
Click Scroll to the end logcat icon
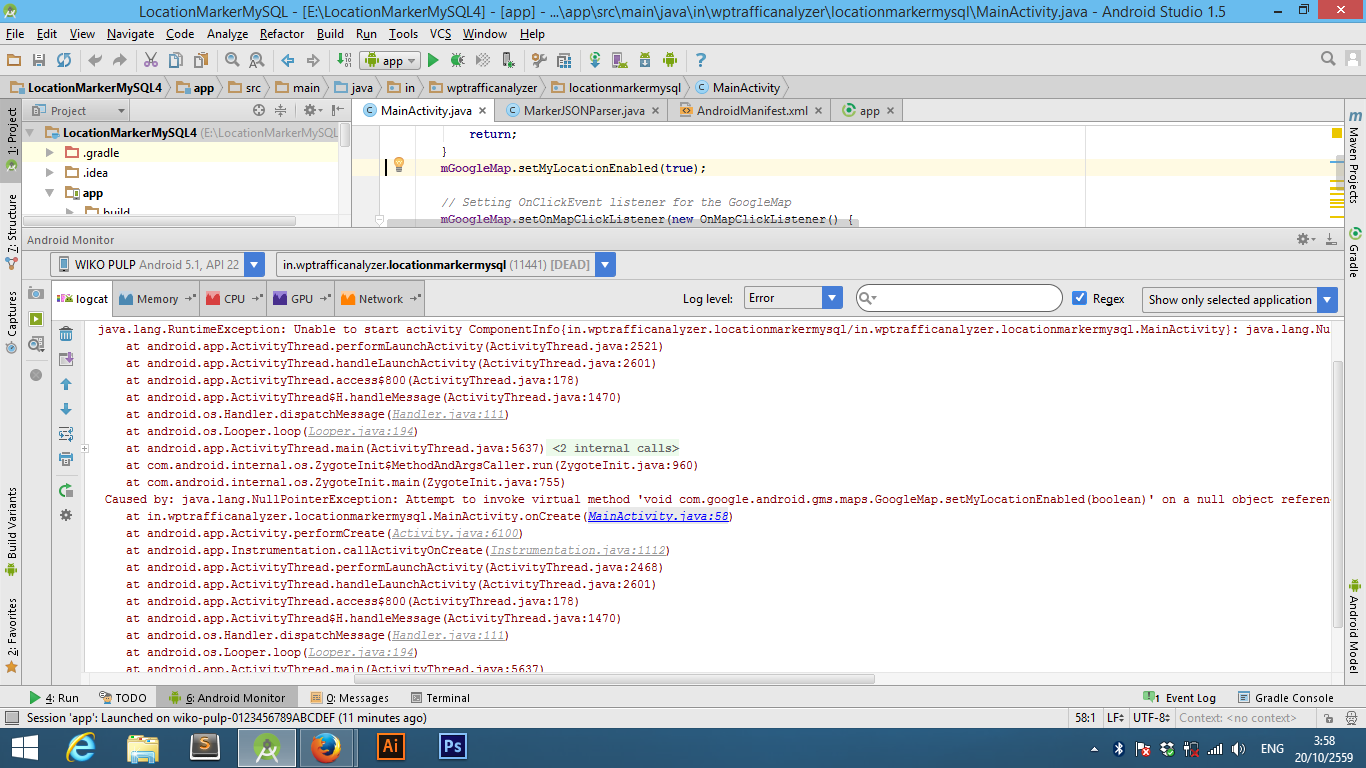click(x=66, y=358)
